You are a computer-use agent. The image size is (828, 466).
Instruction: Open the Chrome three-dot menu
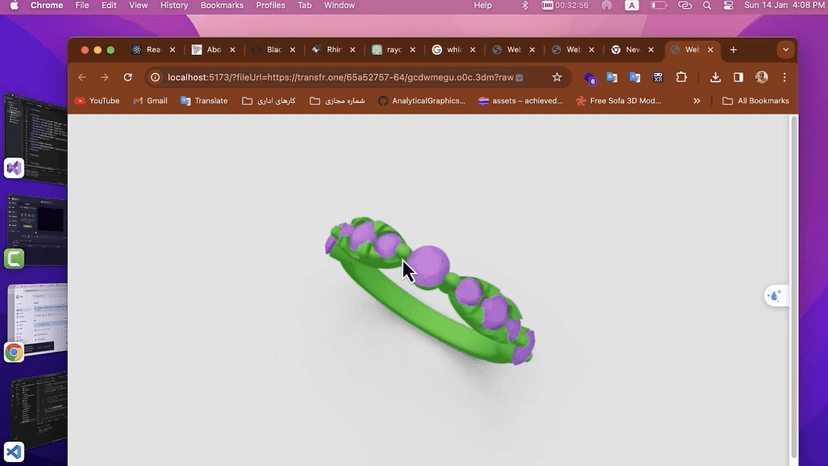pyautogui.click(x=784, y=77)
